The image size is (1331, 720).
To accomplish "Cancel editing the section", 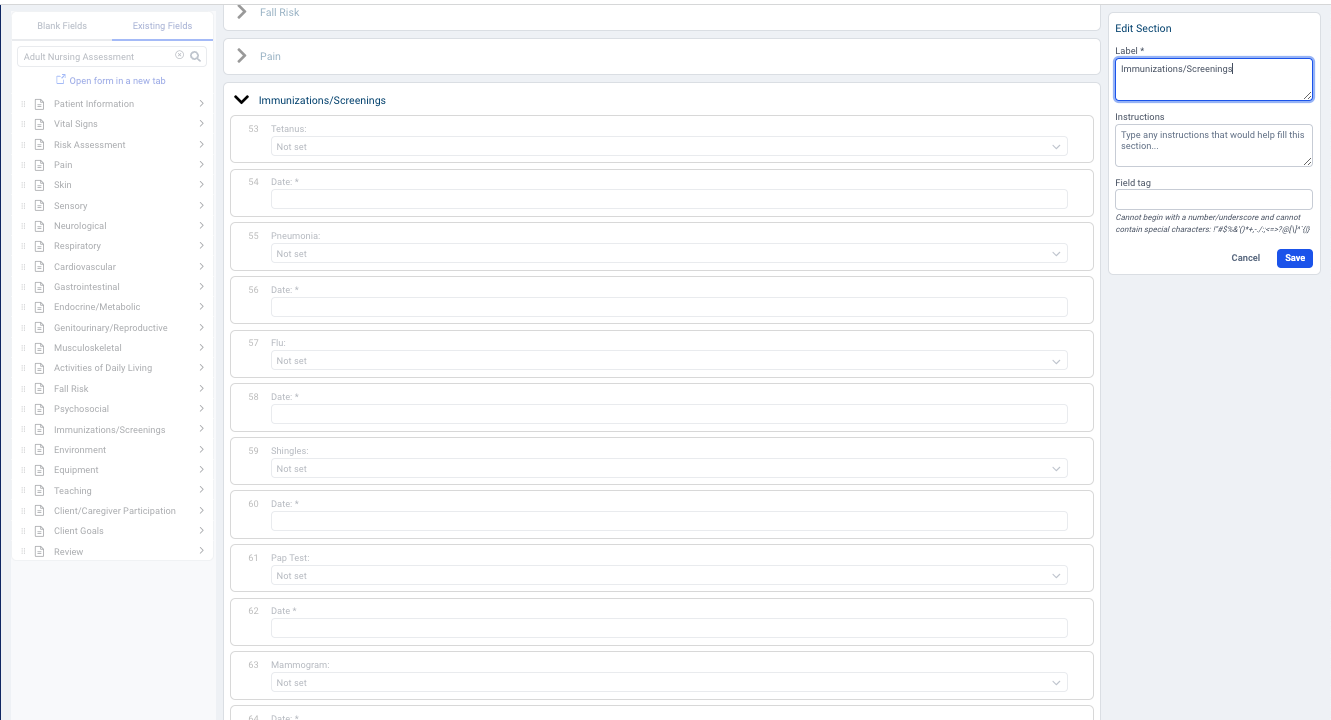I will (1245, 258).
